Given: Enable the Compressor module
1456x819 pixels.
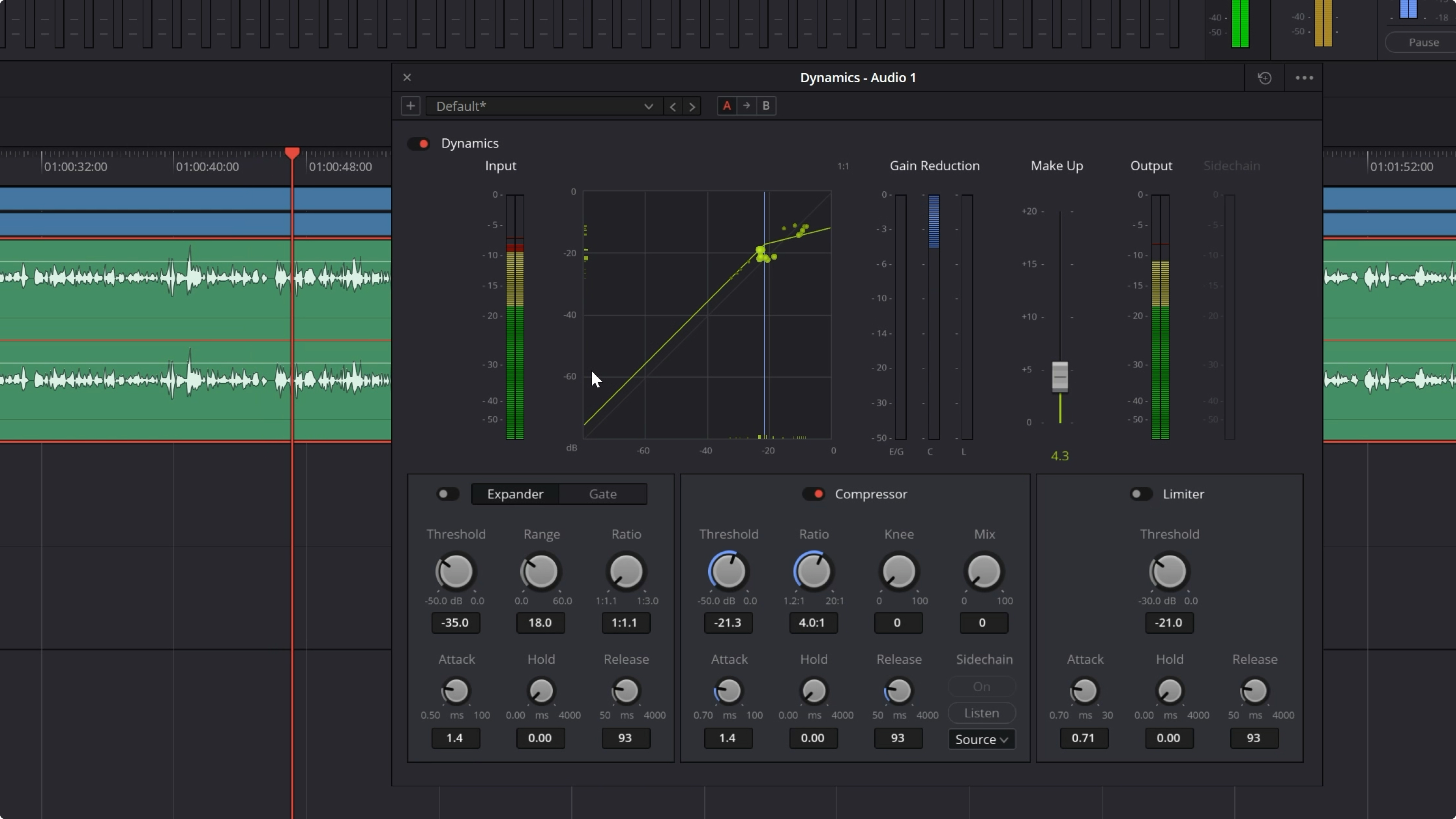Looking at the screenshot, I should [815, 494].
